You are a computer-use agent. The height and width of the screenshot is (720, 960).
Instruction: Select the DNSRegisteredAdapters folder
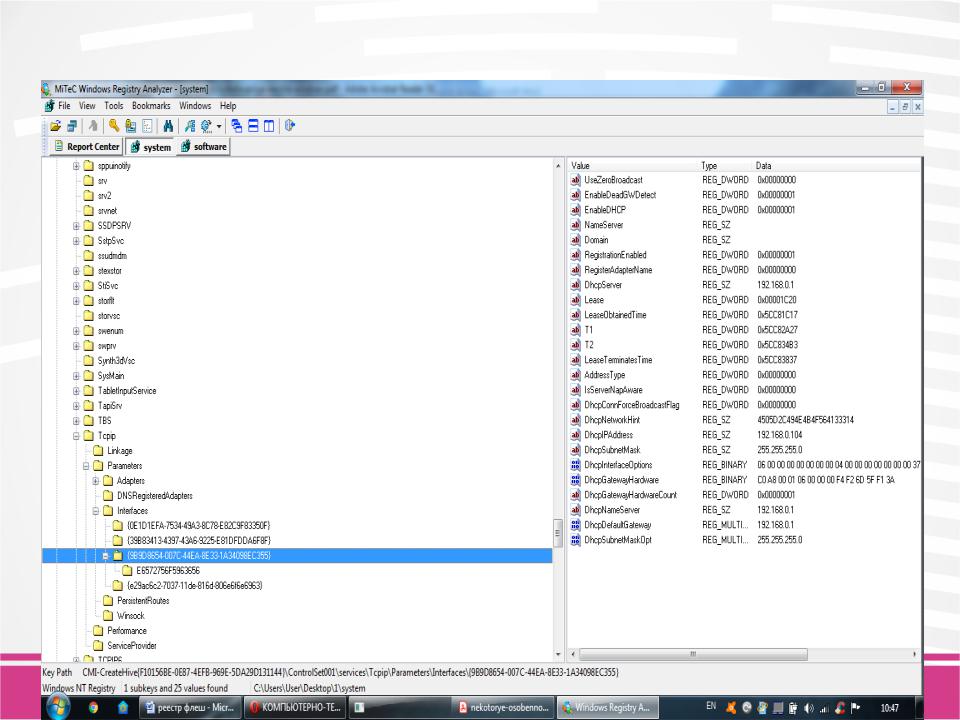[155, 496]
